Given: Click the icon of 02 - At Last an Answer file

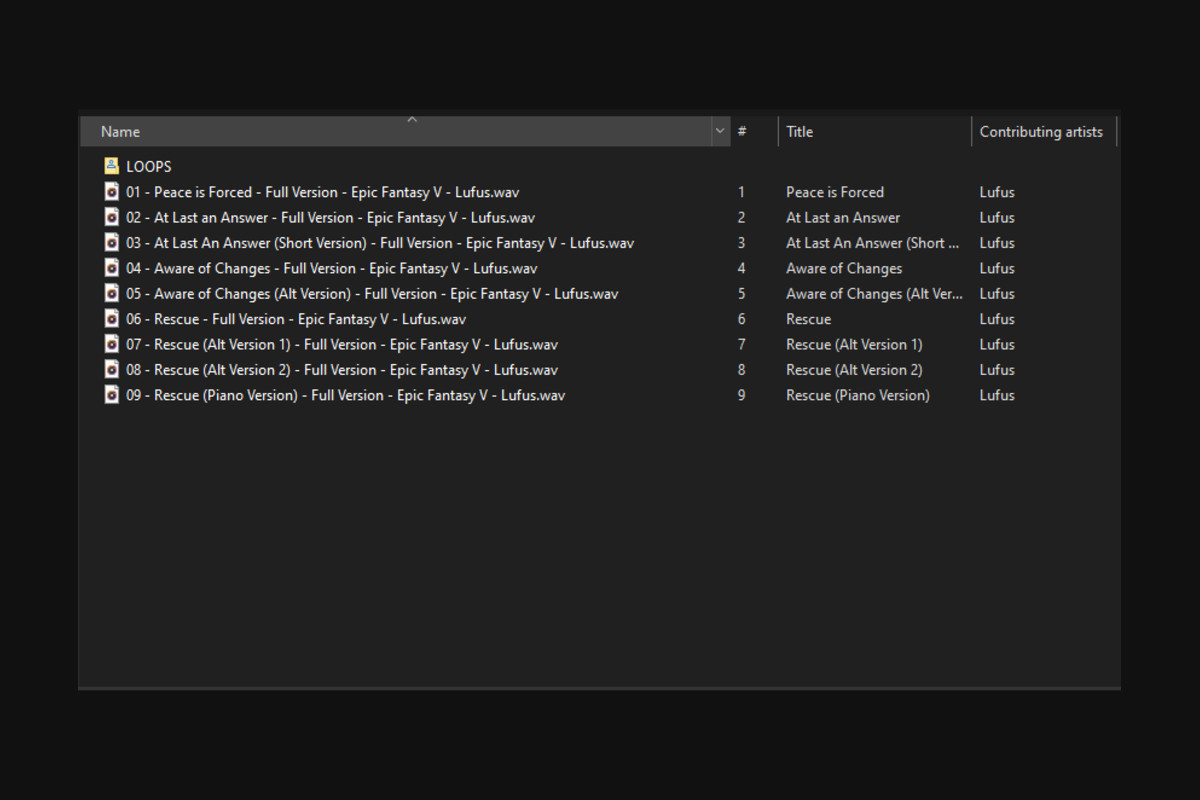Looking at the screenshot, I should click(111, 217).
